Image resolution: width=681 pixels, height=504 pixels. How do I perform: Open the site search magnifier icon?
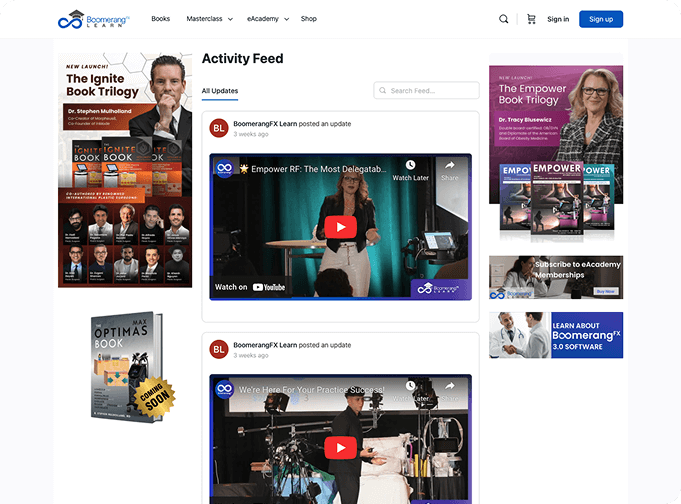pyautogui.click(x=503, y=19)
